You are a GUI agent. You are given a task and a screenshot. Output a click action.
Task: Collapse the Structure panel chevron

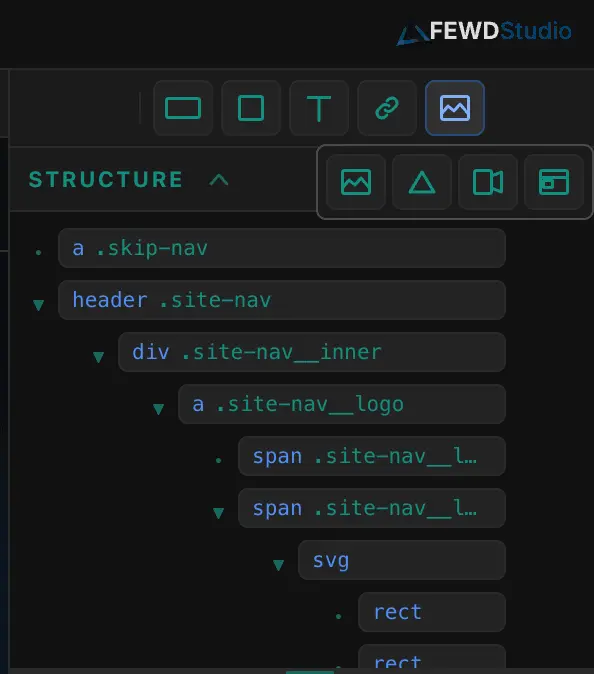click(x=219, y=180)
